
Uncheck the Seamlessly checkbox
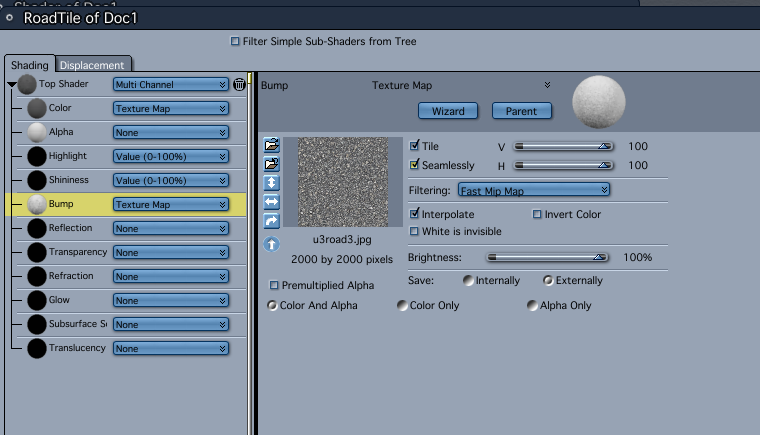pyautogui.click(x=414, y=164)
